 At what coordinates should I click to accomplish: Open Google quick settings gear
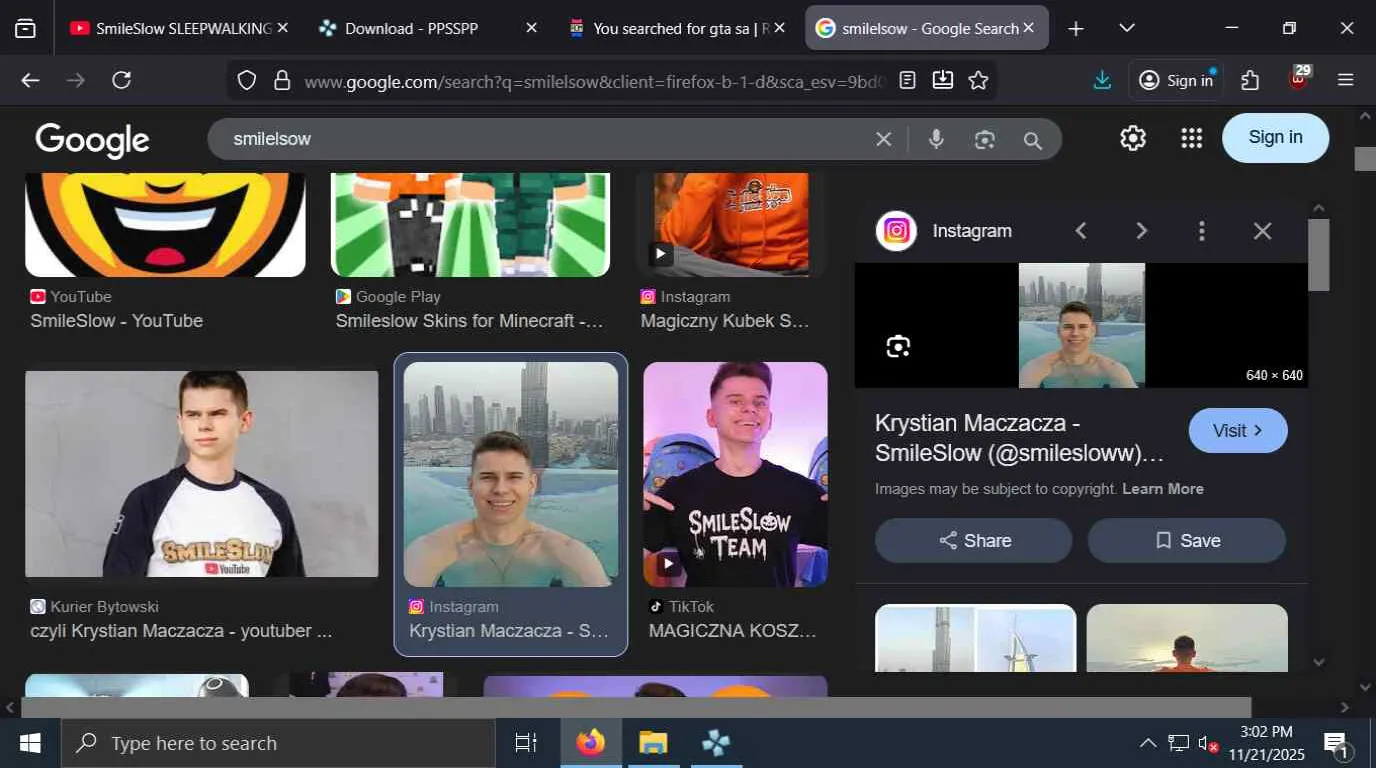pyautogui.click(x=1133, y=138)
